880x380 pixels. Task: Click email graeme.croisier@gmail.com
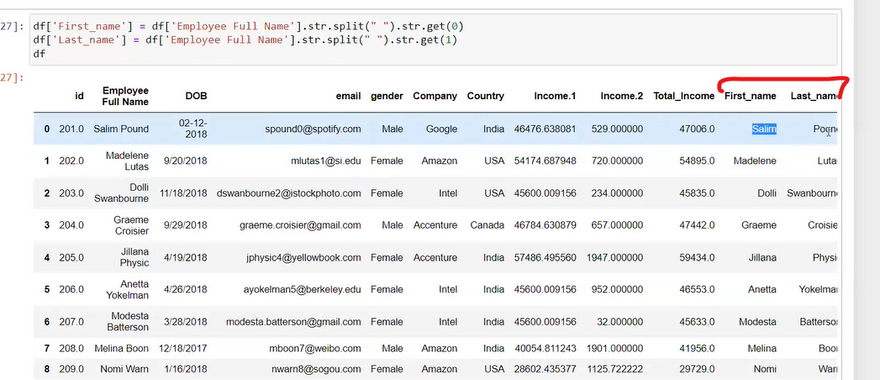[300, 225]
